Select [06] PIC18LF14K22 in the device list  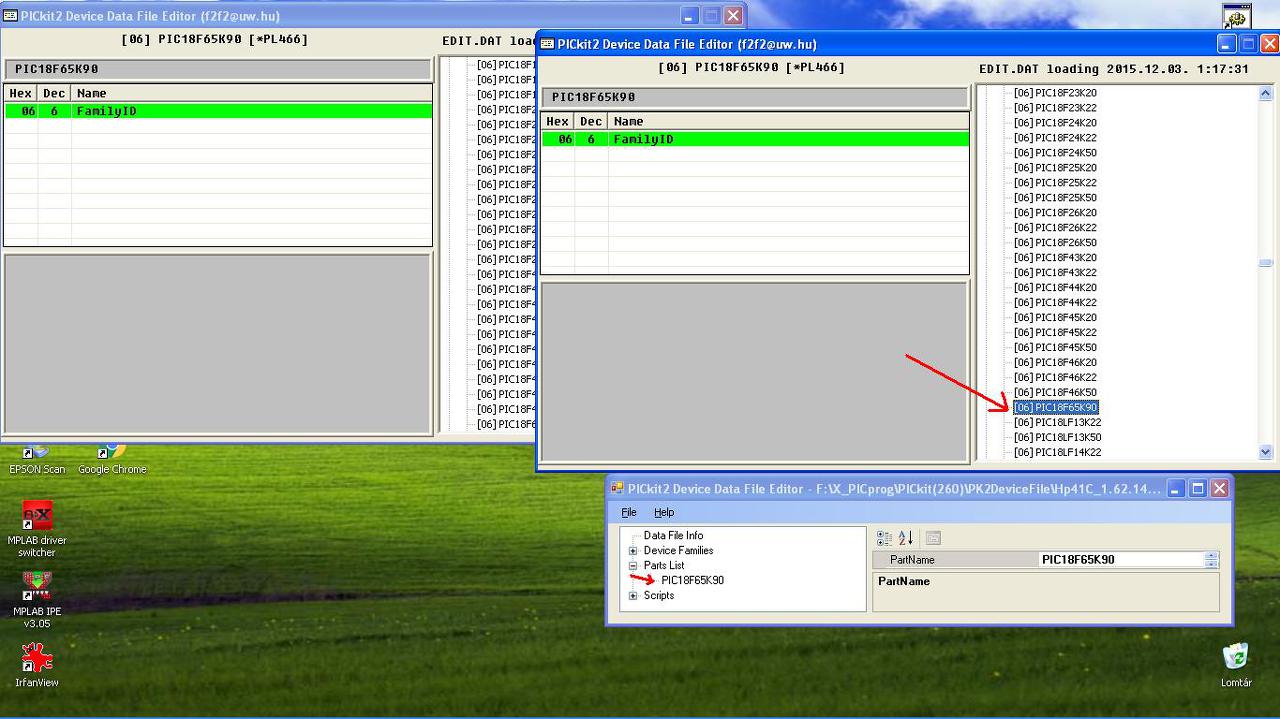point(1058,453)
